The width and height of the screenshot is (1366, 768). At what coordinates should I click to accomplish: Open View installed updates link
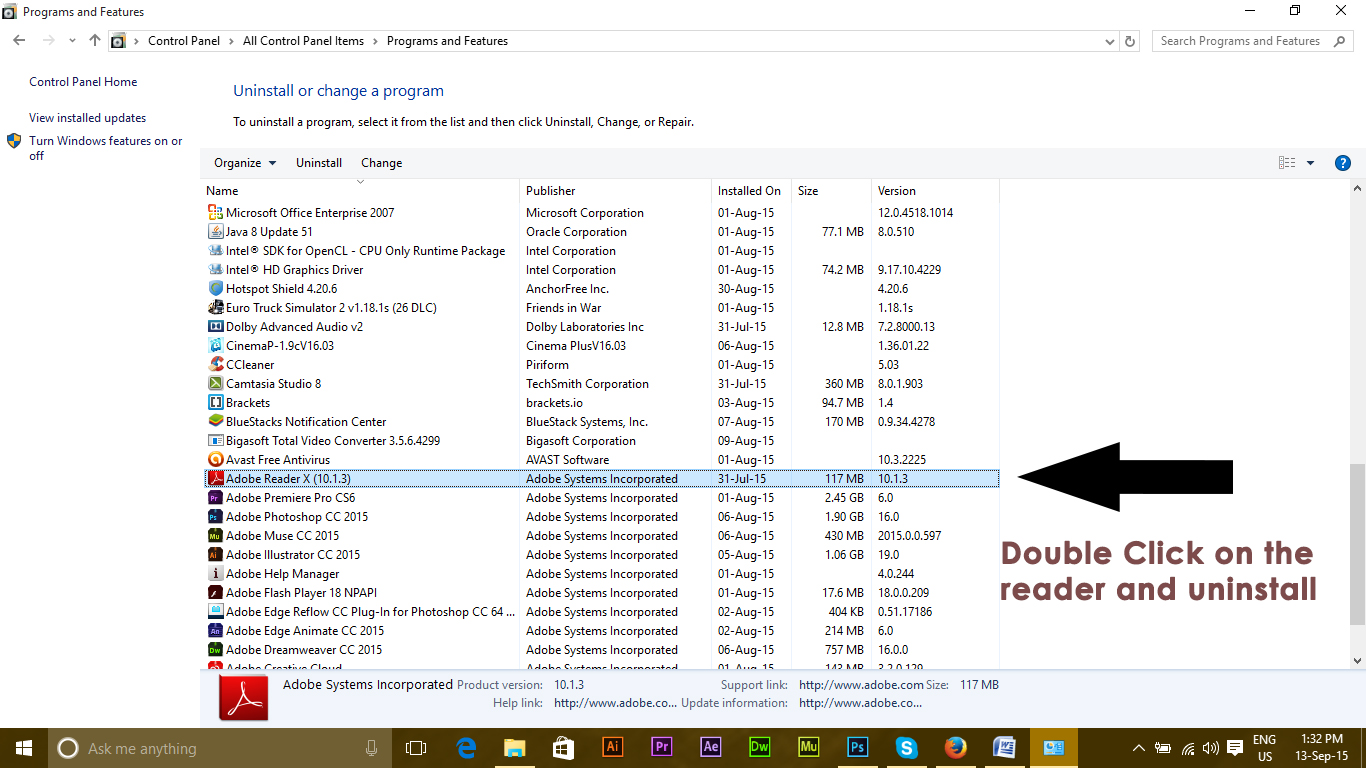point(87,118)
